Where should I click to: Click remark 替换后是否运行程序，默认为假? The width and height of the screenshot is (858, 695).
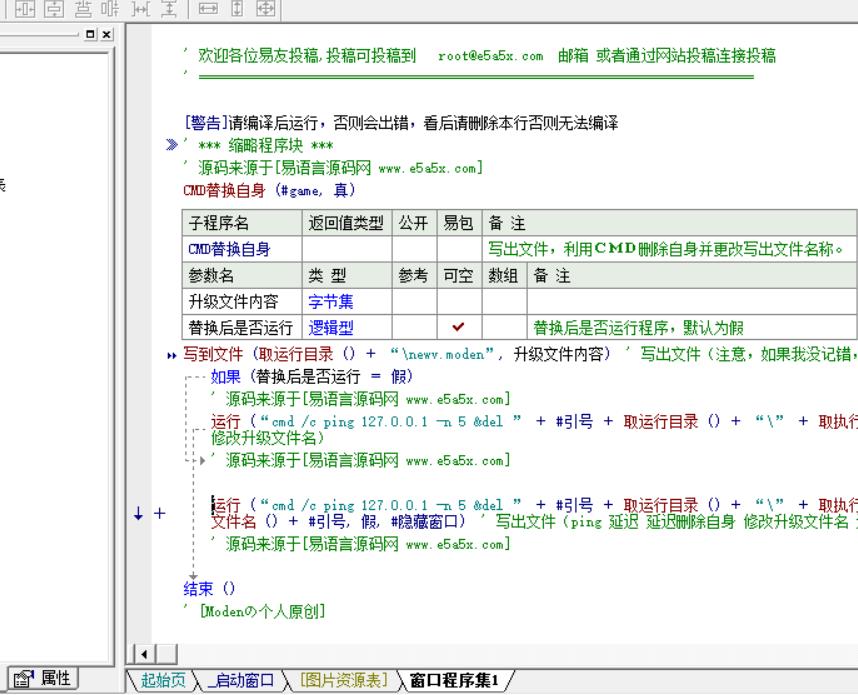[638, 328]
